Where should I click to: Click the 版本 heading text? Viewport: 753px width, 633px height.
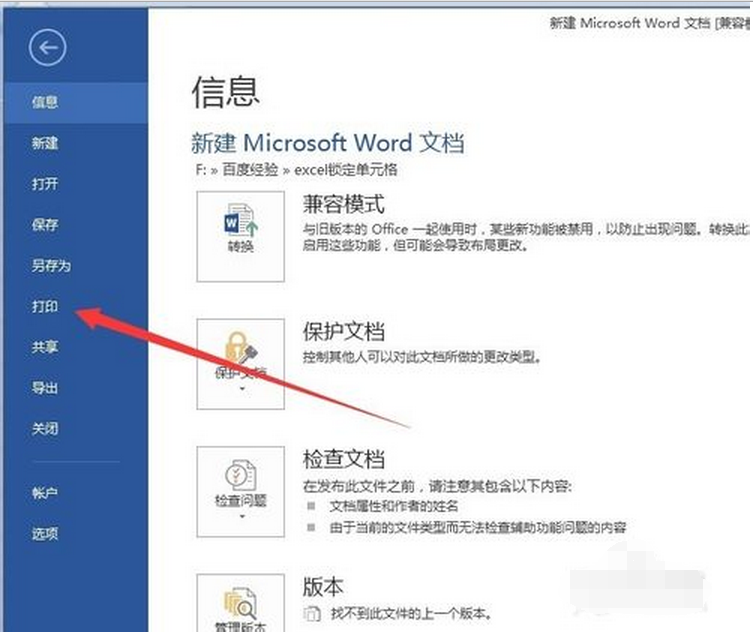[x=323, y=586]
